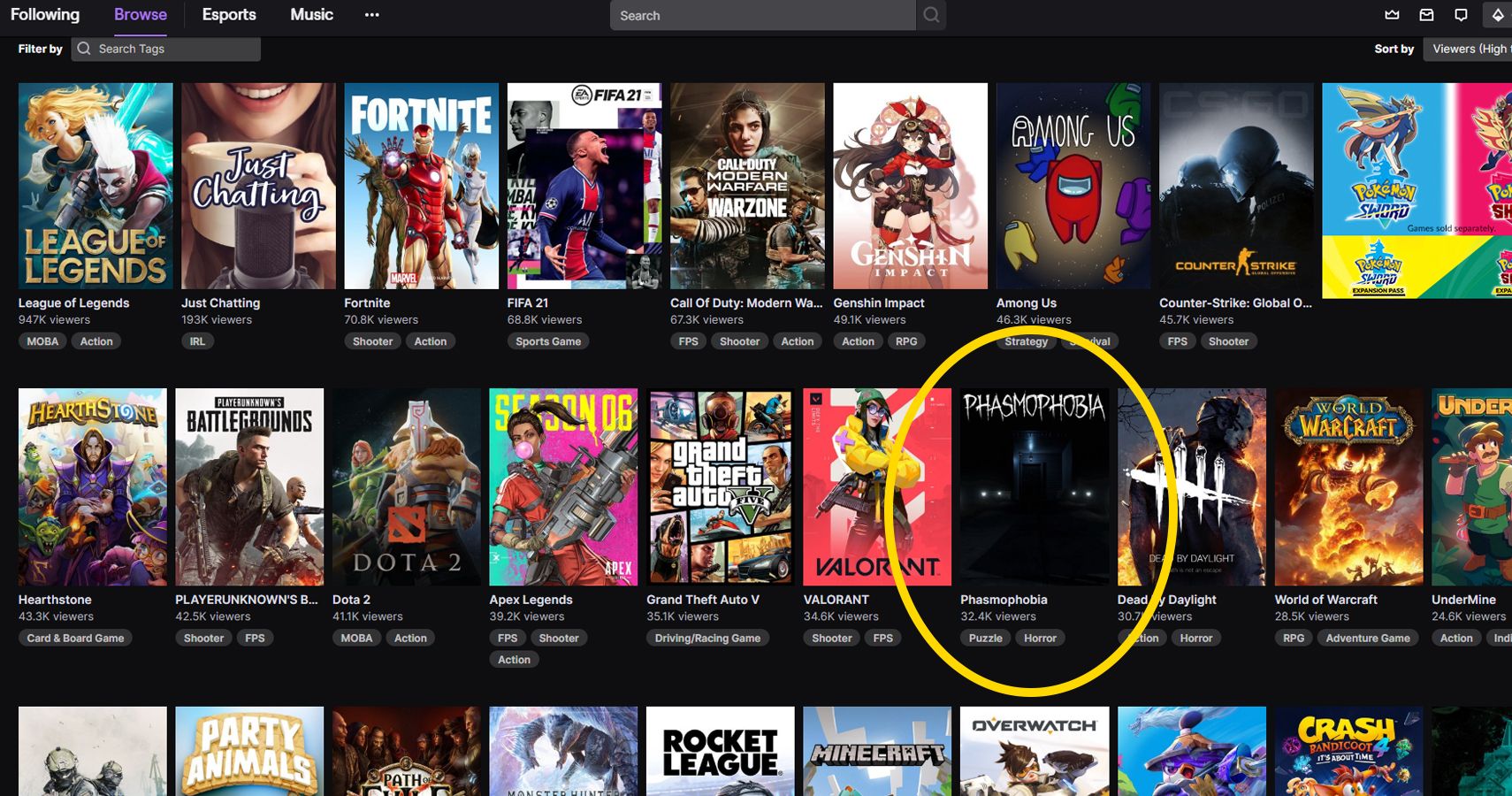Image resolution: width=1512 pixels, height=796 pixels.
Task: Open the Hearthstone cover art
Action: click(x=93, y=486)
